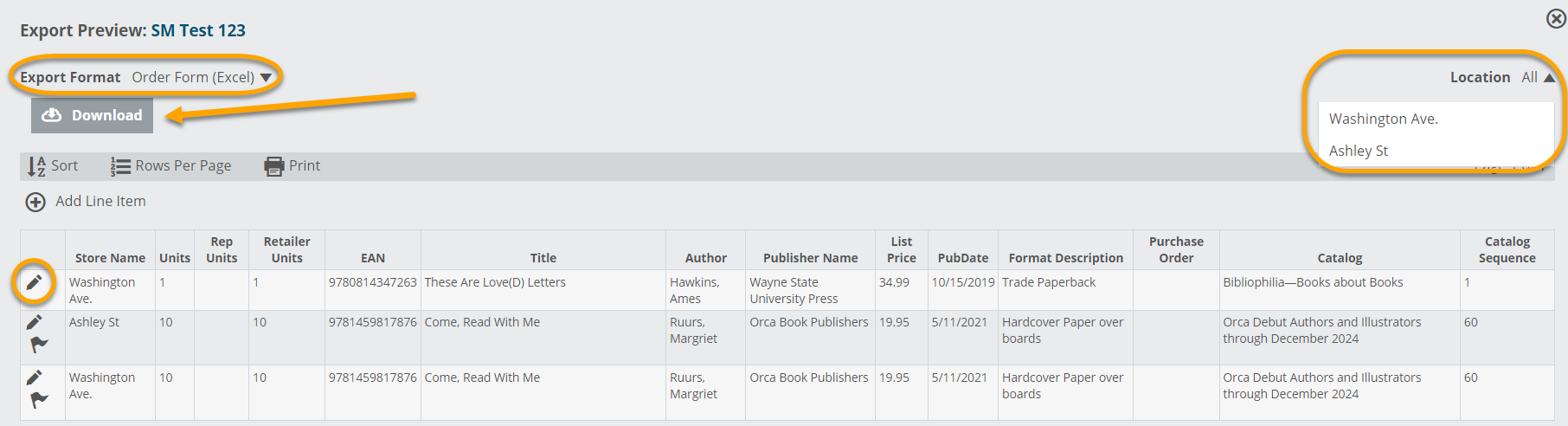The image size is (1568, 426).
Task: Click the Store Name column header
Action: tap(110, 258)
